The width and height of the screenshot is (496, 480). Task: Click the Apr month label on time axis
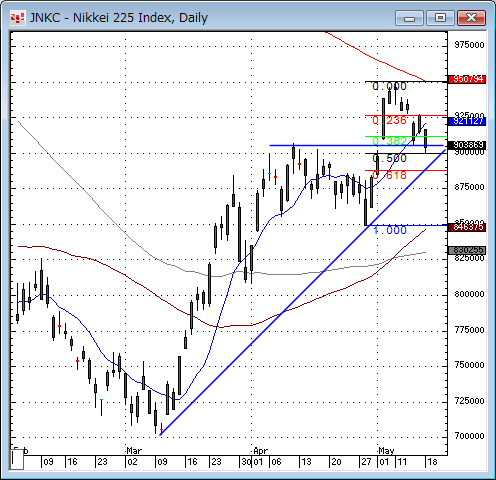tap(260, 451)
